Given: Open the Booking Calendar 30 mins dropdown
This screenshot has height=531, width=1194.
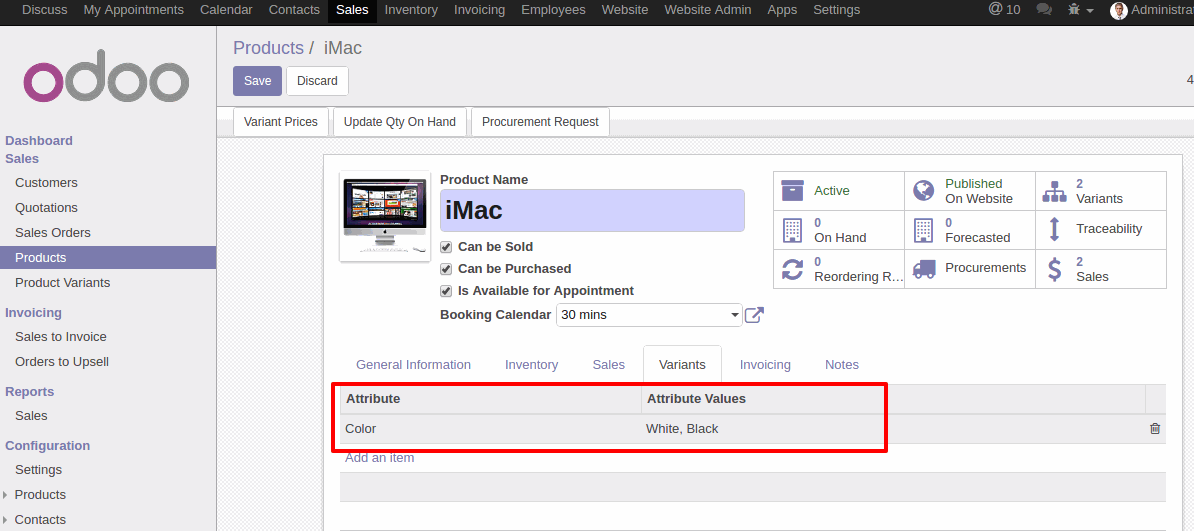Looking at the screenshot, I should tap(650, 315).
